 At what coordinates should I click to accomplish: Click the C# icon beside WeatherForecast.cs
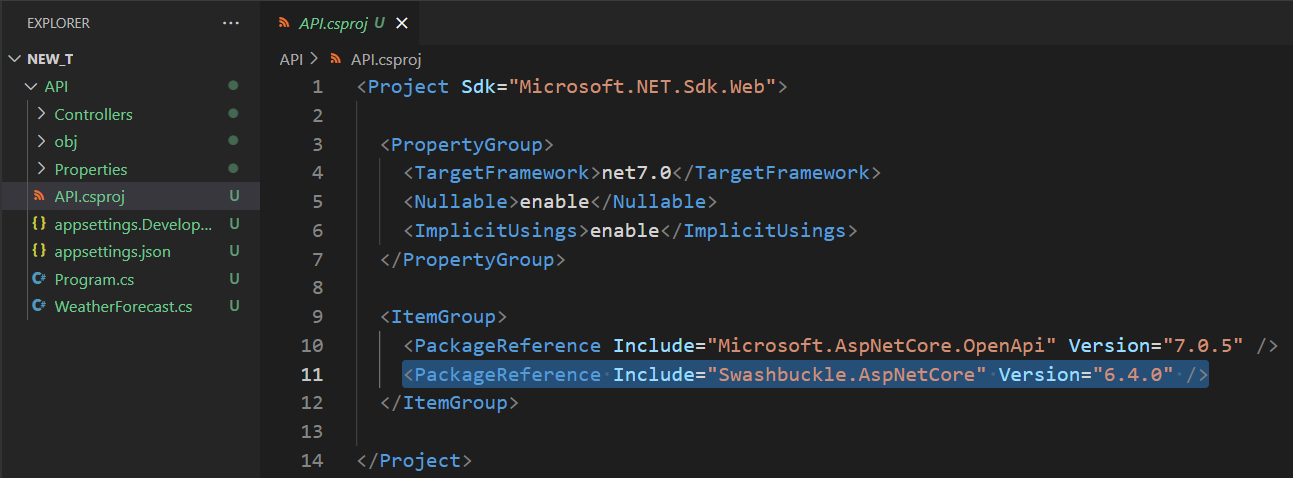[x=39, y=306]
